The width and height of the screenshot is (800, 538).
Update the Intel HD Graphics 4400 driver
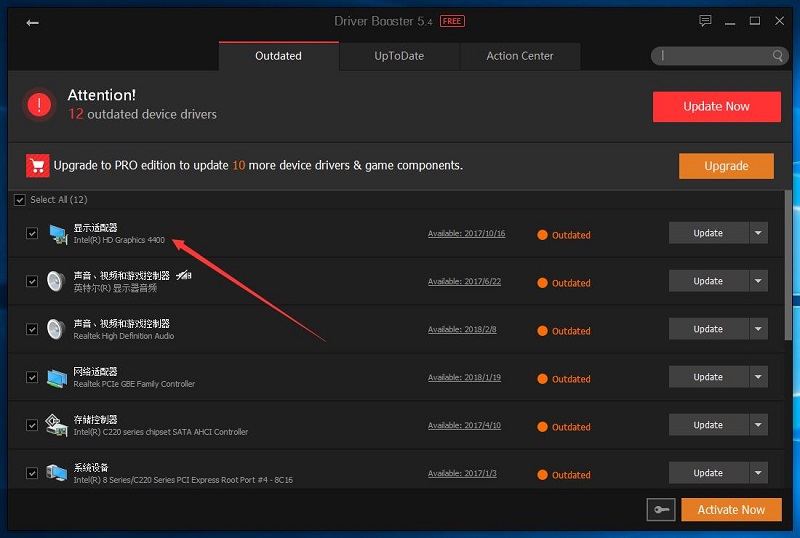coord(708,233)
